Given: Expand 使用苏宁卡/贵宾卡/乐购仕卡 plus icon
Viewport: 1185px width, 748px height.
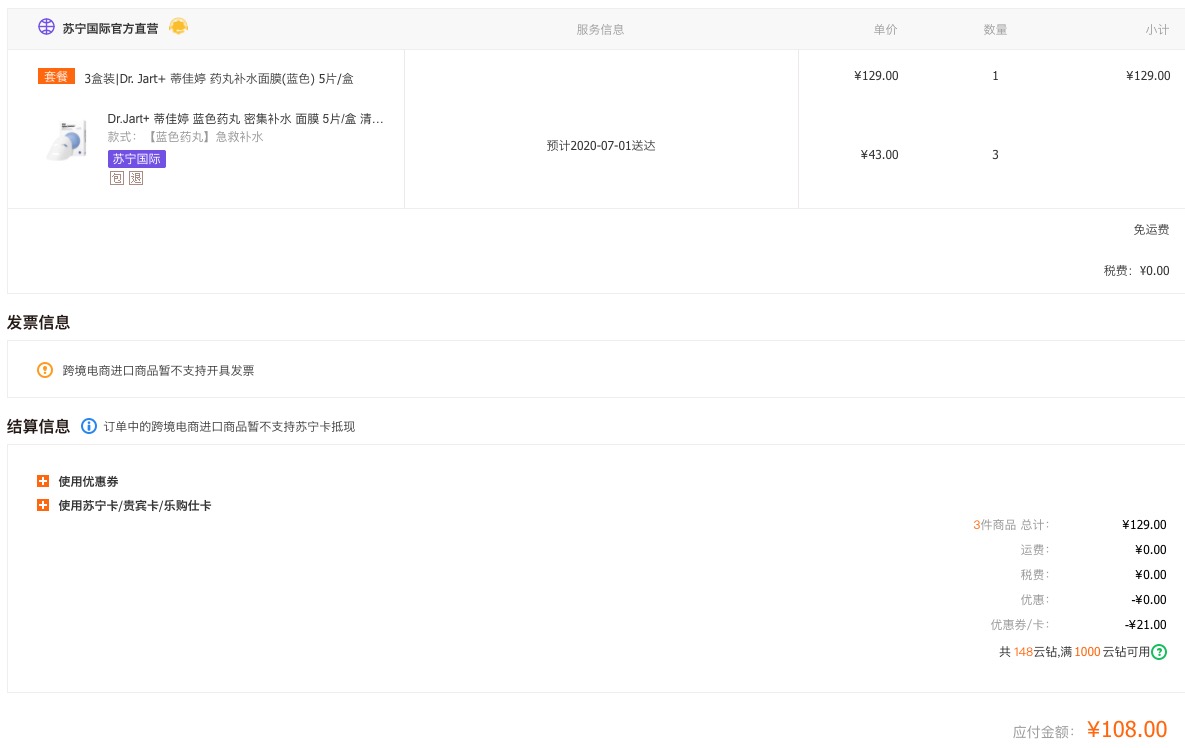Looking at the screenshot, I should coord(43,505).
